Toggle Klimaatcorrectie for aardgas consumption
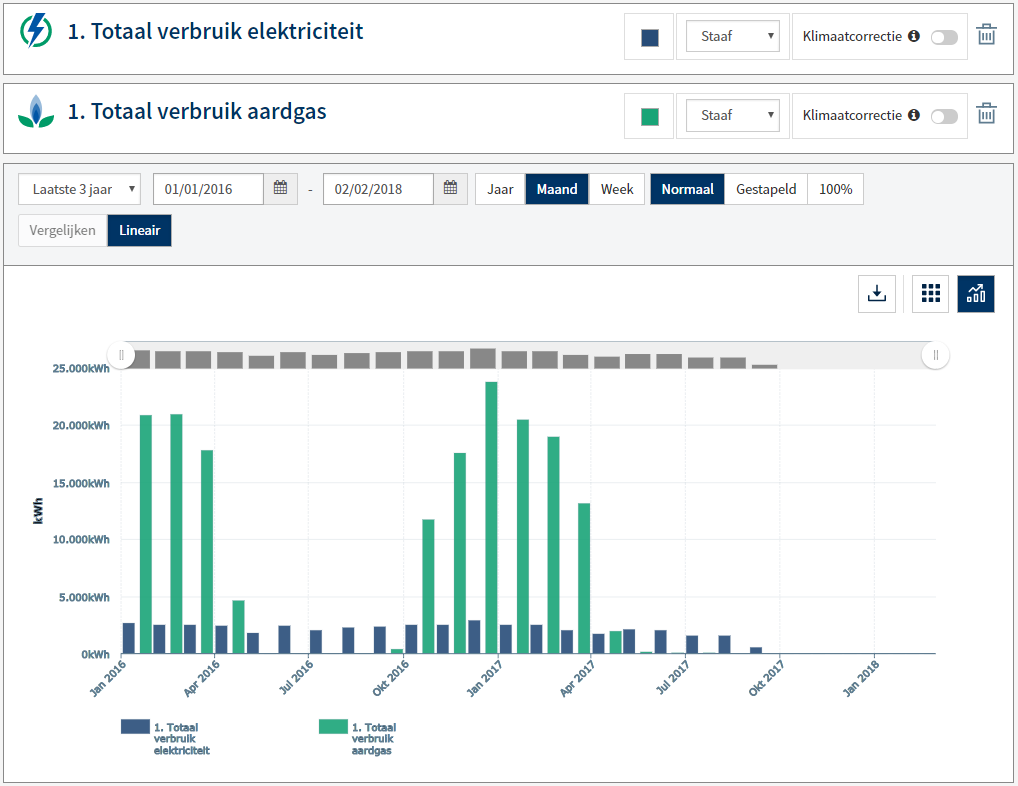Viewport: 1018px width, 786px height. (943, 116)
